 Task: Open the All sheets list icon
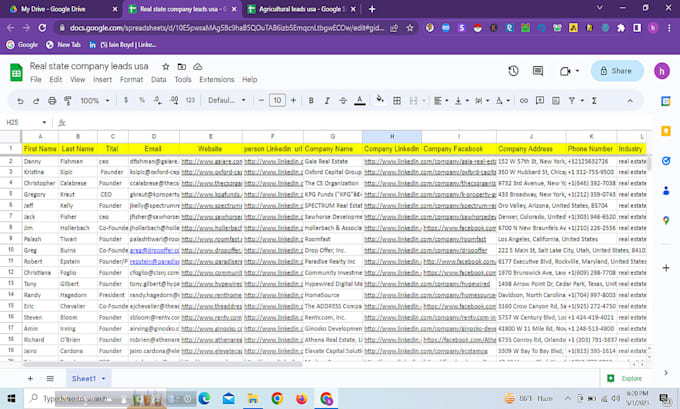click(x=50, y=379)
